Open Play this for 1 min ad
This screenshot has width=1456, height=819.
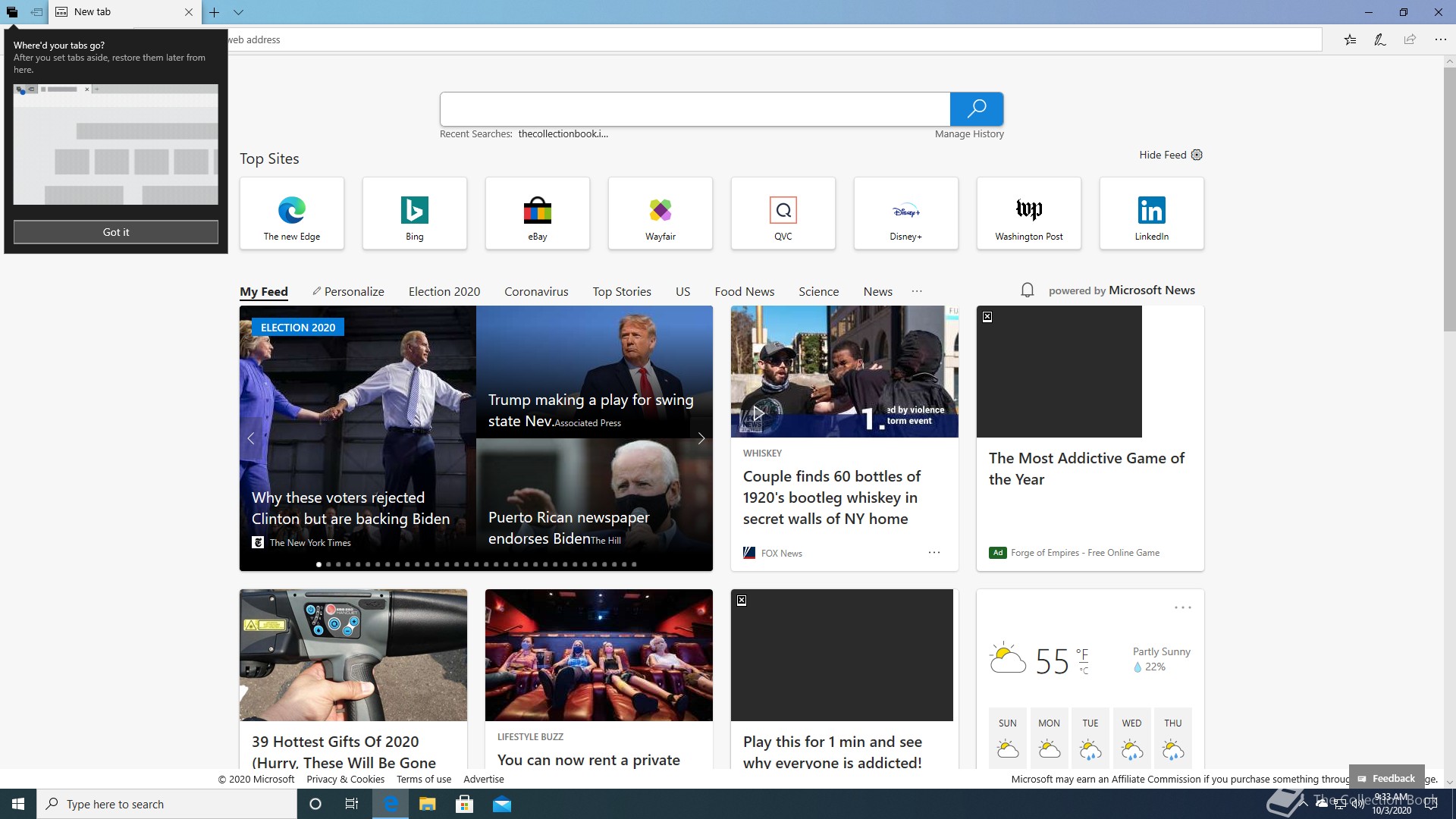pos(844,679)
